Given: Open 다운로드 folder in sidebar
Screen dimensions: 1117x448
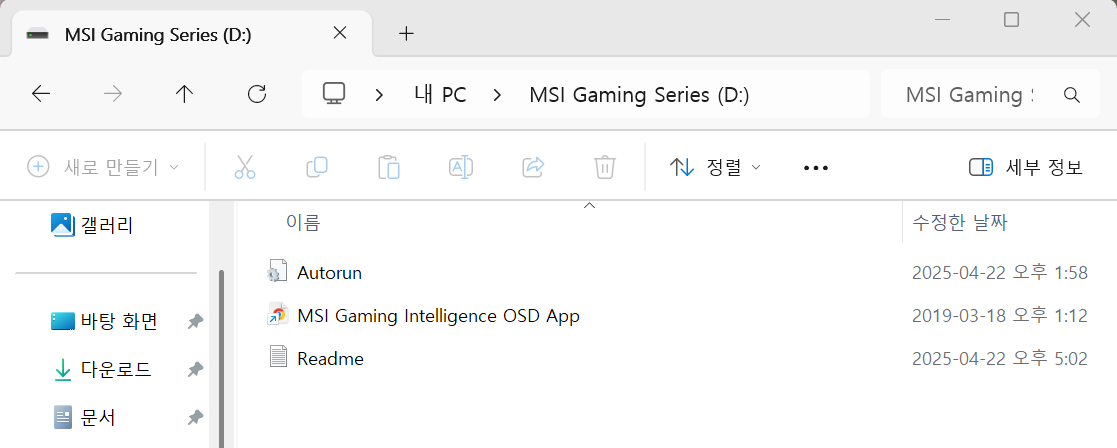Looking at the screenshot, I should pos(103,370).
